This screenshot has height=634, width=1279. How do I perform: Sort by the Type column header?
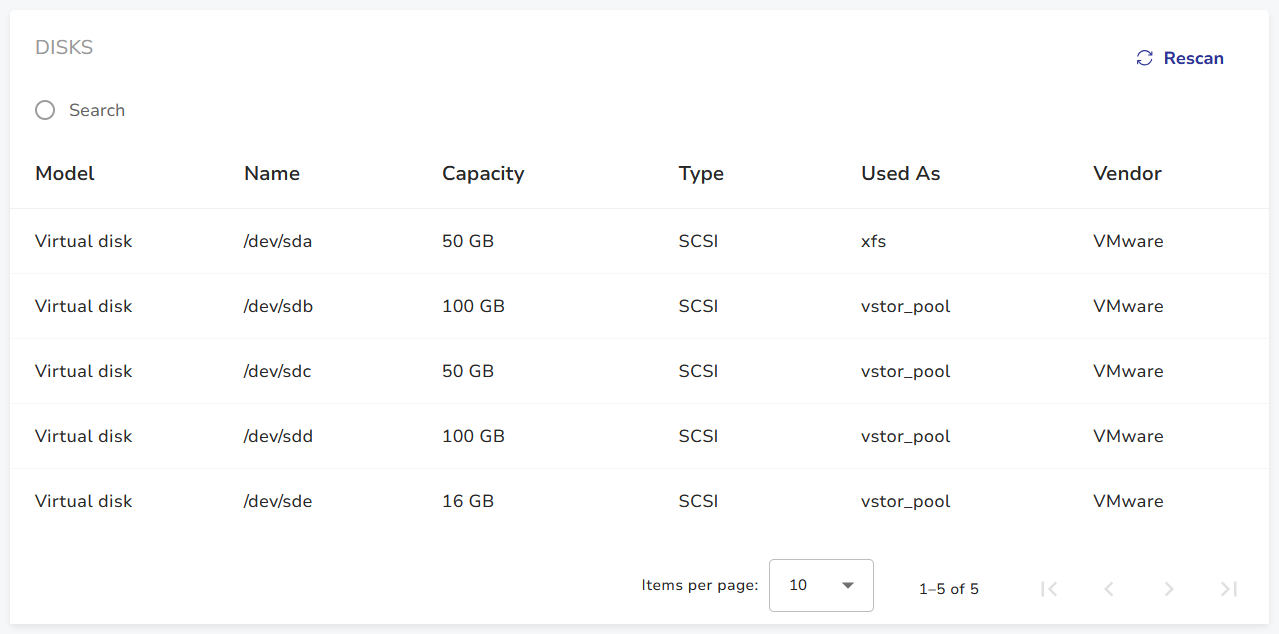[x=701, y=173]
